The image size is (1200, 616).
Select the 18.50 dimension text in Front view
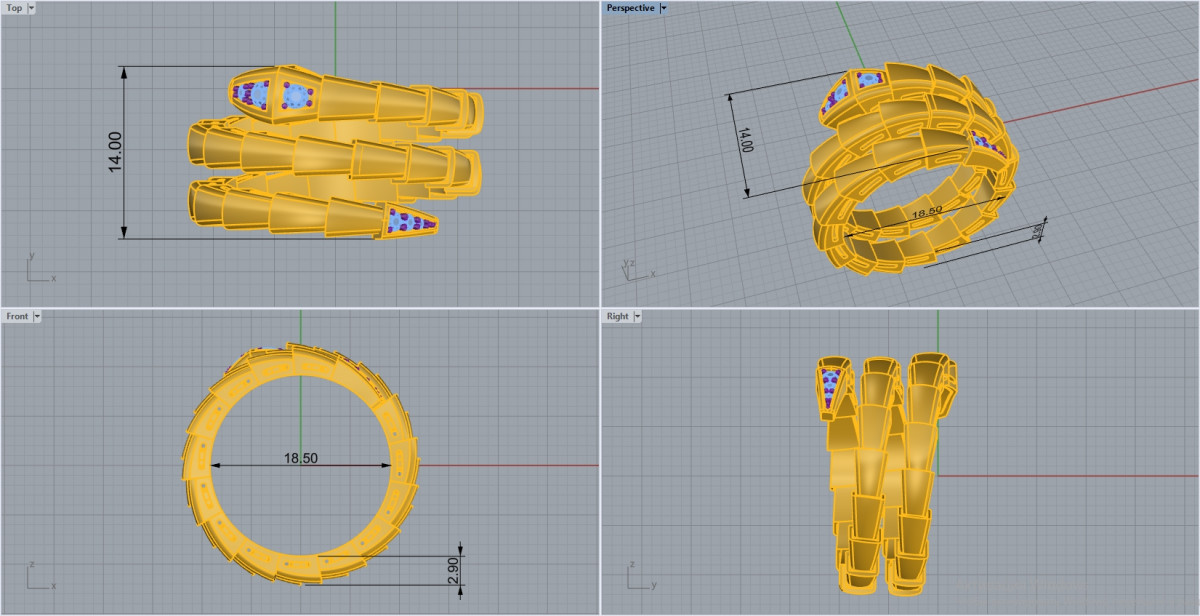(301, 458)
